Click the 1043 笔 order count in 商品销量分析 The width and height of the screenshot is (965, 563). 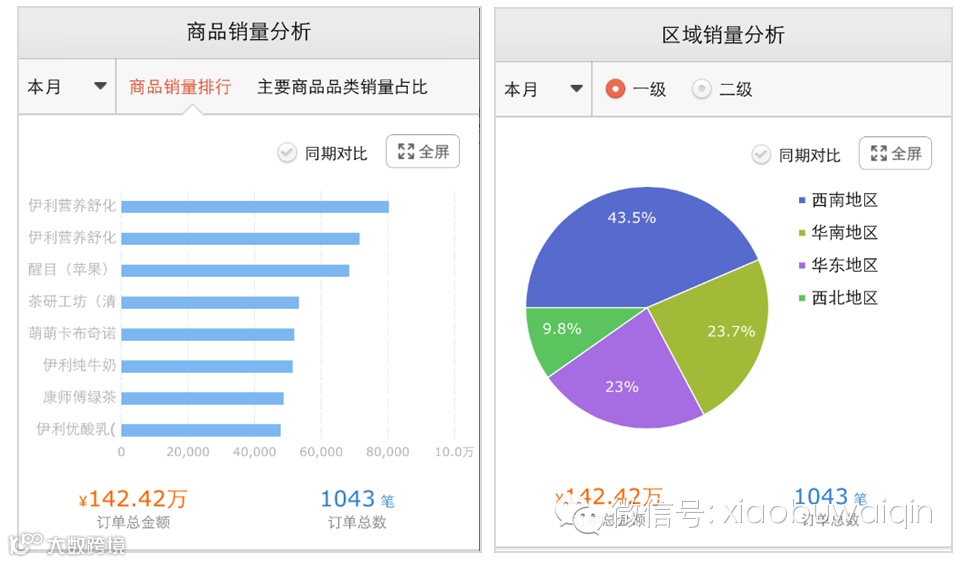tap(357, 498)
